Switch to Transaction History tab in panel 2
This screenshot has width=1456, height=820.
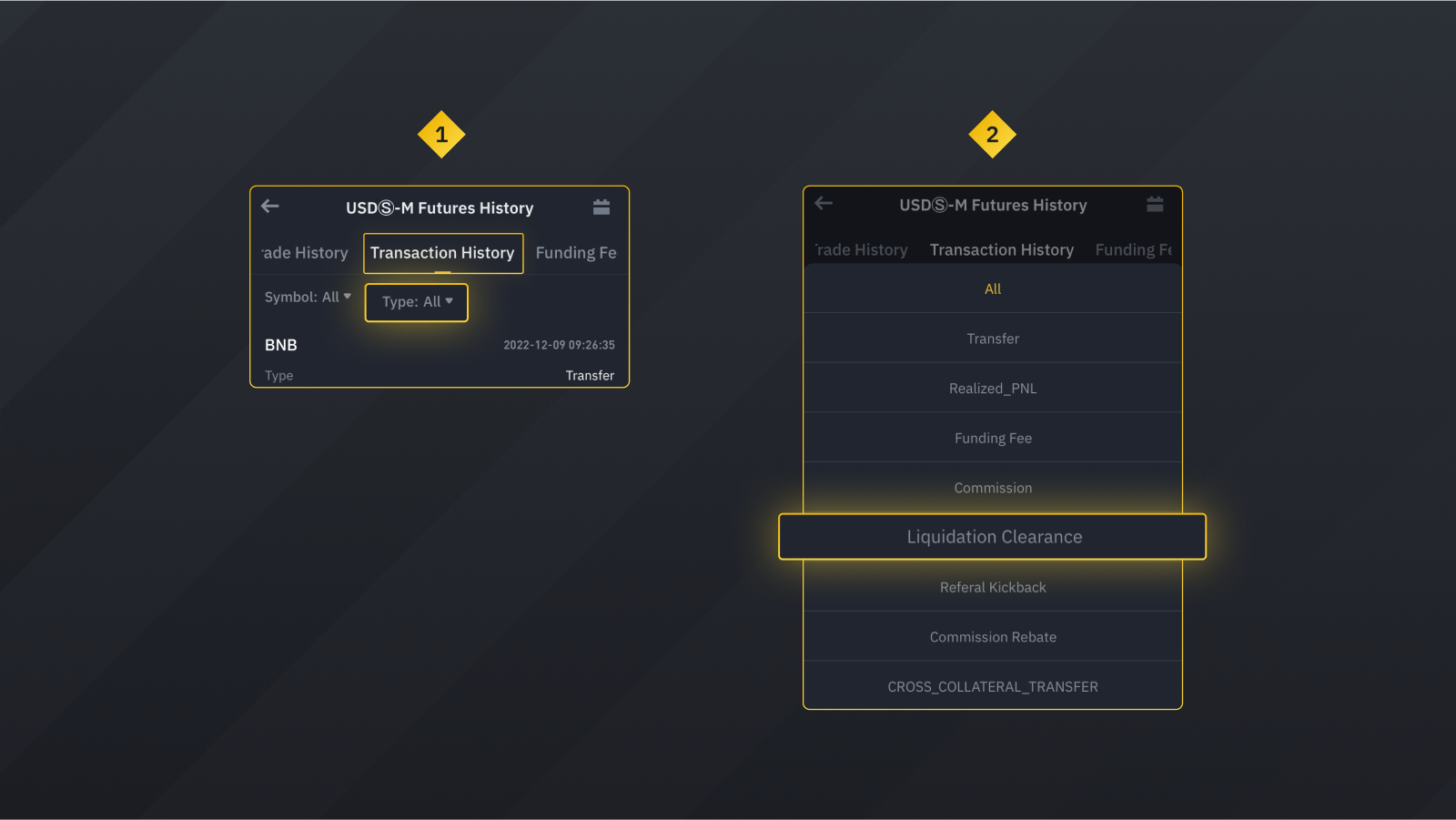[x=1002, y=249]
